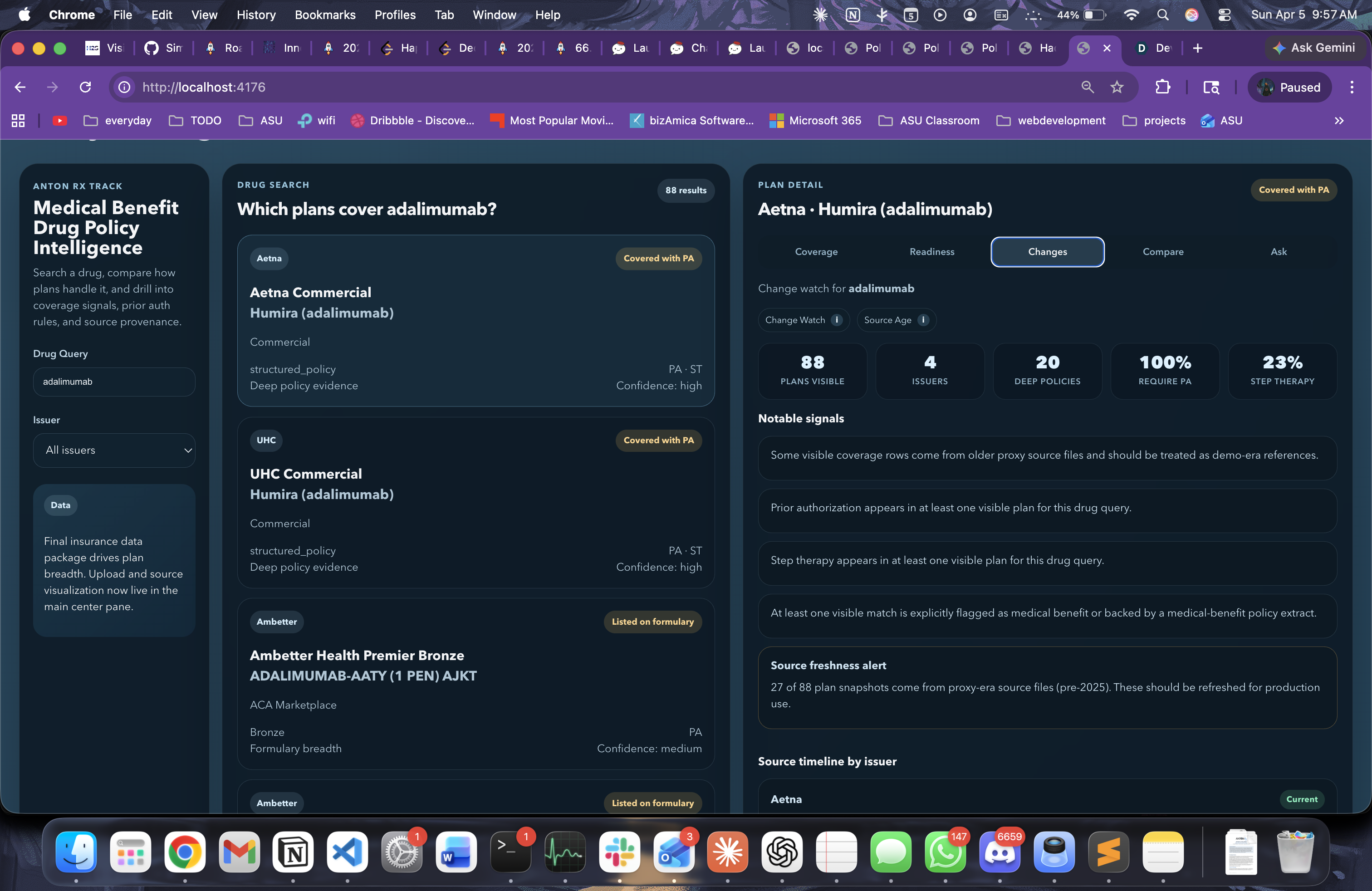
Task: Open the Chrome three-dot menu
Action: coord(1351,87)
